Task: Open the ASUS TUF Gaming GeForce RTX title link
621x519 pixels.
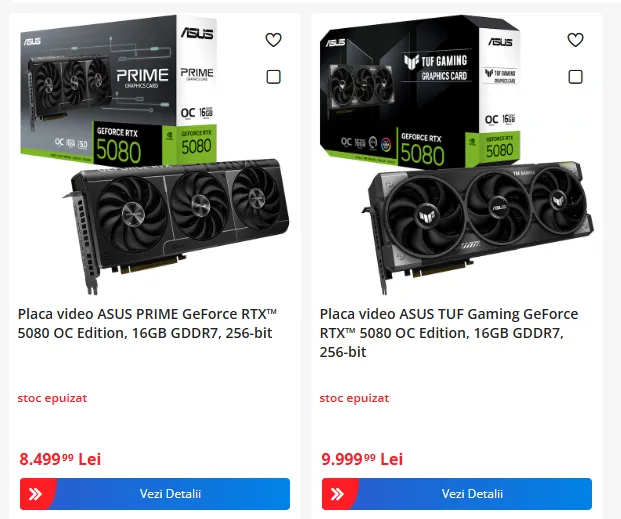Action: click(x=449, y=333)
